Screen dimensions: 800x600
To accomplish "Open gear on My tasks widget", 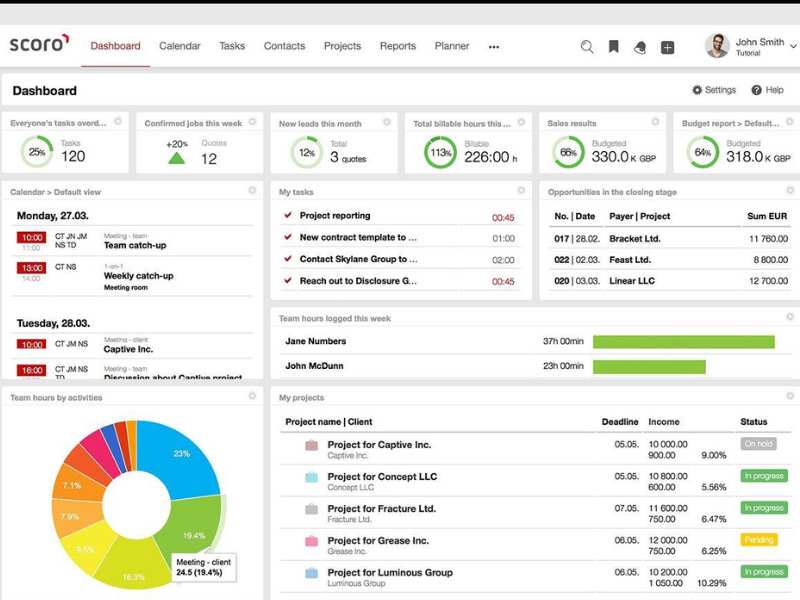I will tap(521, 190).
